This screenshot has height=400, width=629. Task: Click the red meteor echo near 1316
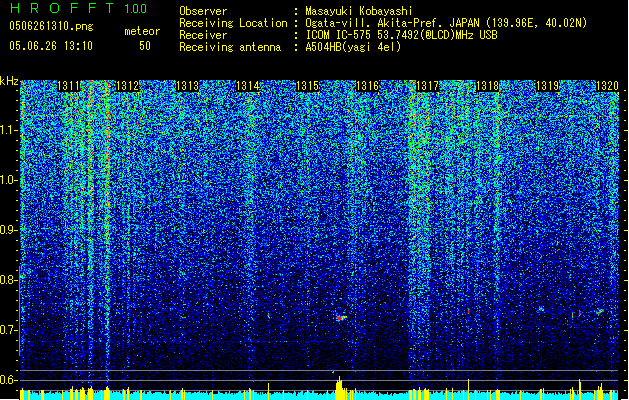341,318
